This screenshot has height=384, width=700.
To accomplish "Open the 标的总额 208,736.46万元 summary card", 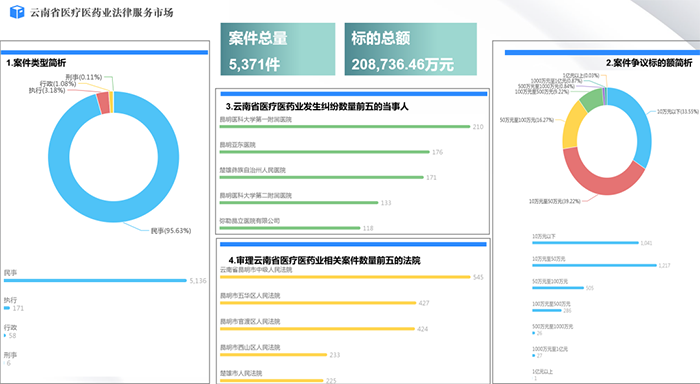I will coord(411,49).
